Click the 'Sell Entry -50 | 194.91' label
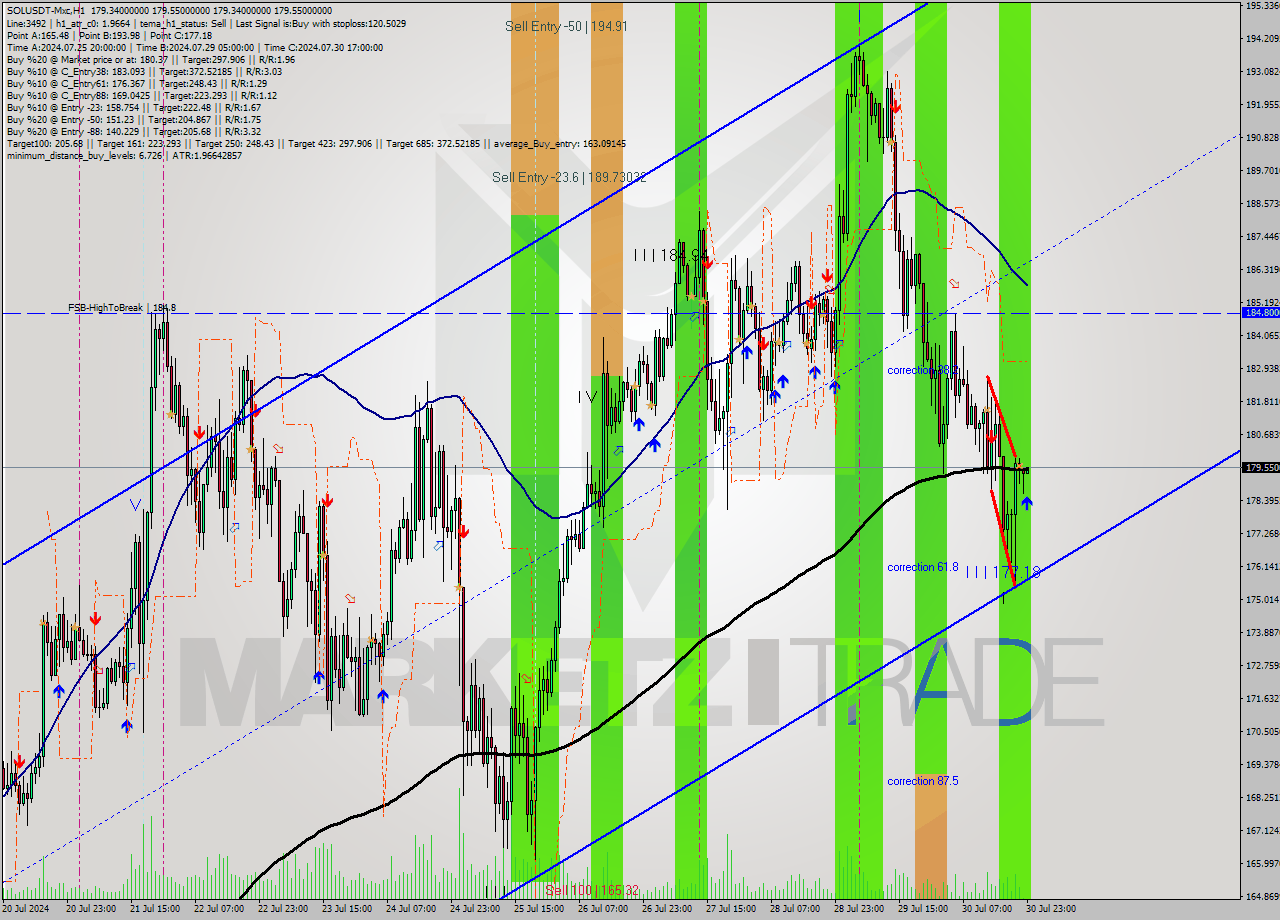Viewport: 1280px width, 920px height. tap(566, 26)
